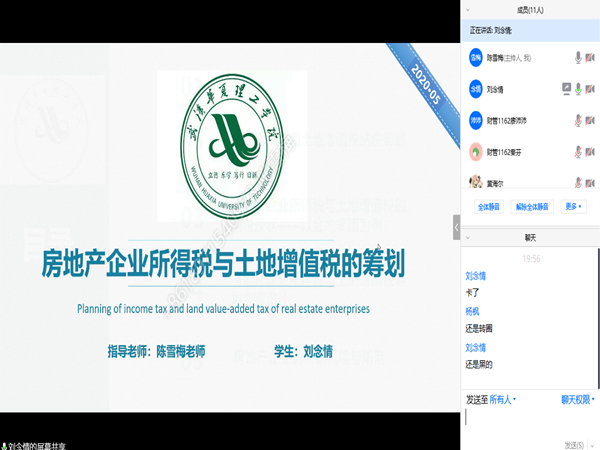This screenshot has width=600, height=450.
Task: Toggle microphone icon for 刘念情 member
Action: (x=578, y=89)
